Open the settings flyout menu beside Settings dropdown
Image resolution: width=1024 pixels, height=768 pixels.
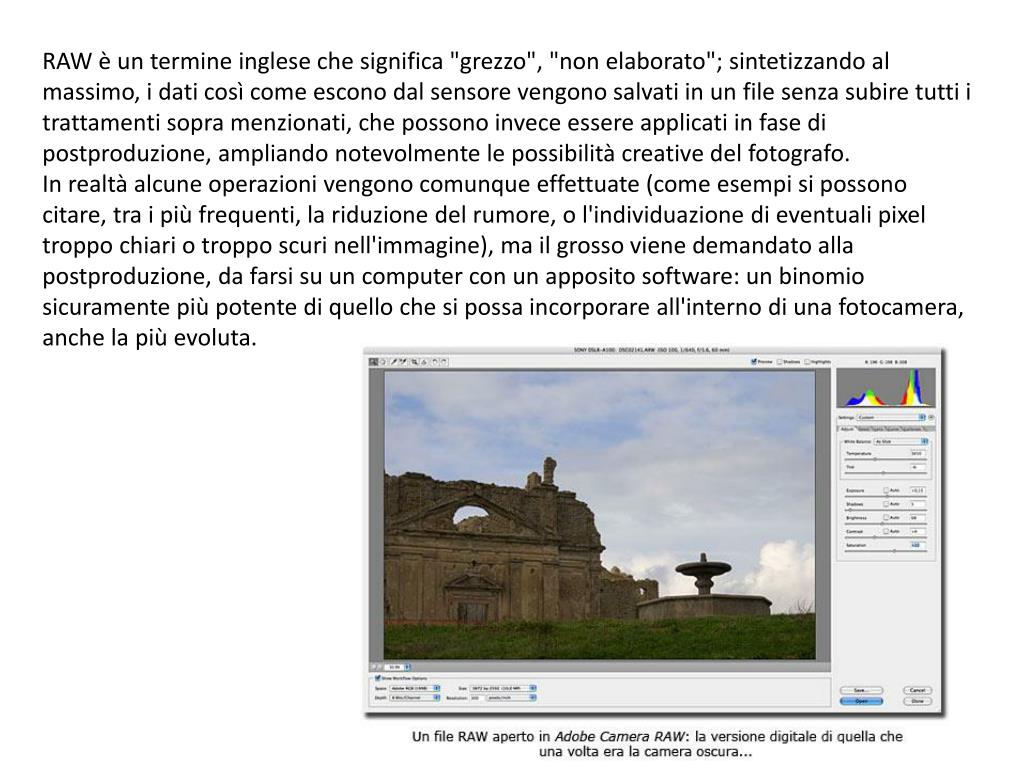point(931,417)
